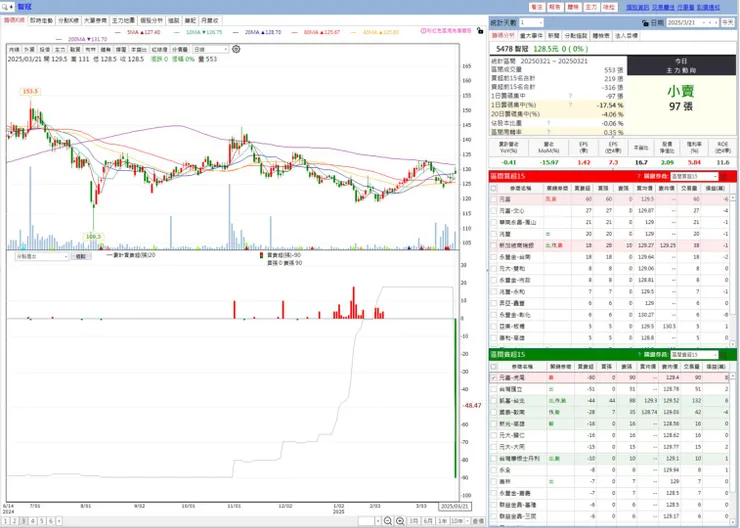740x528 pixels.
Task: Toggle the lock icon beside 日期
Action: tap(645, 23)
